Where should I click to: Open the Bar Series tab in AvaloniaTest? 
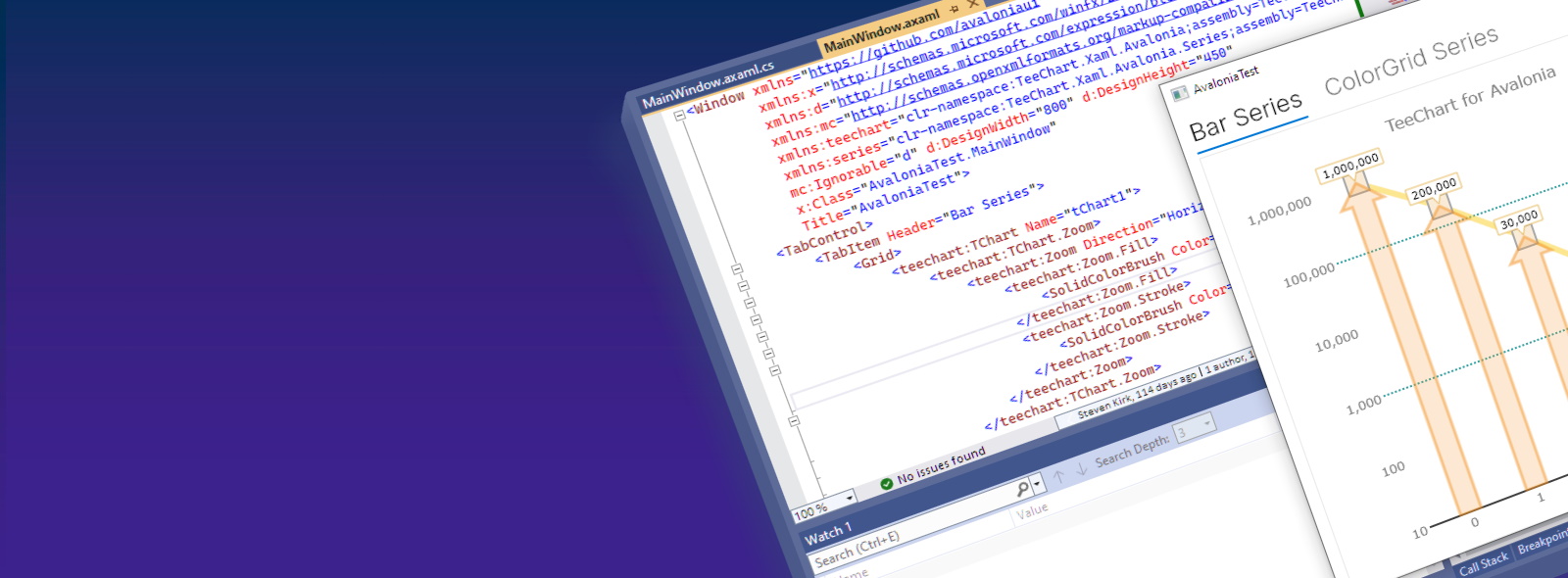[1246, 116]
